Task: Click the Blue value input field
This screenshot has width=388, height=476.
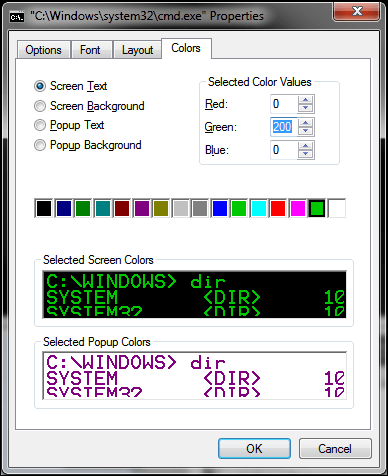Action: pyautogui.click(x=283, y=150)
